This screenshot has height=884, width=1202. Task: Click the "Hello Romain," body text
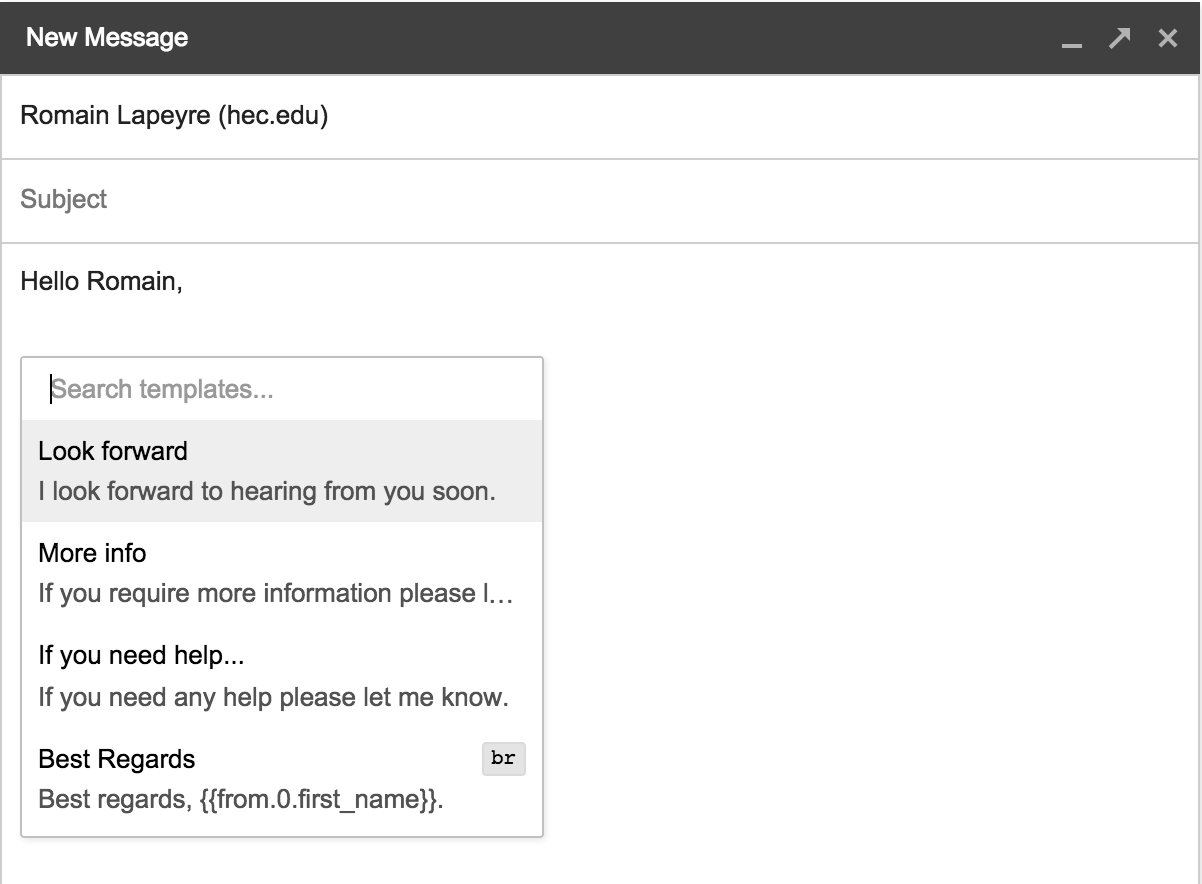[x=101, y=282]
